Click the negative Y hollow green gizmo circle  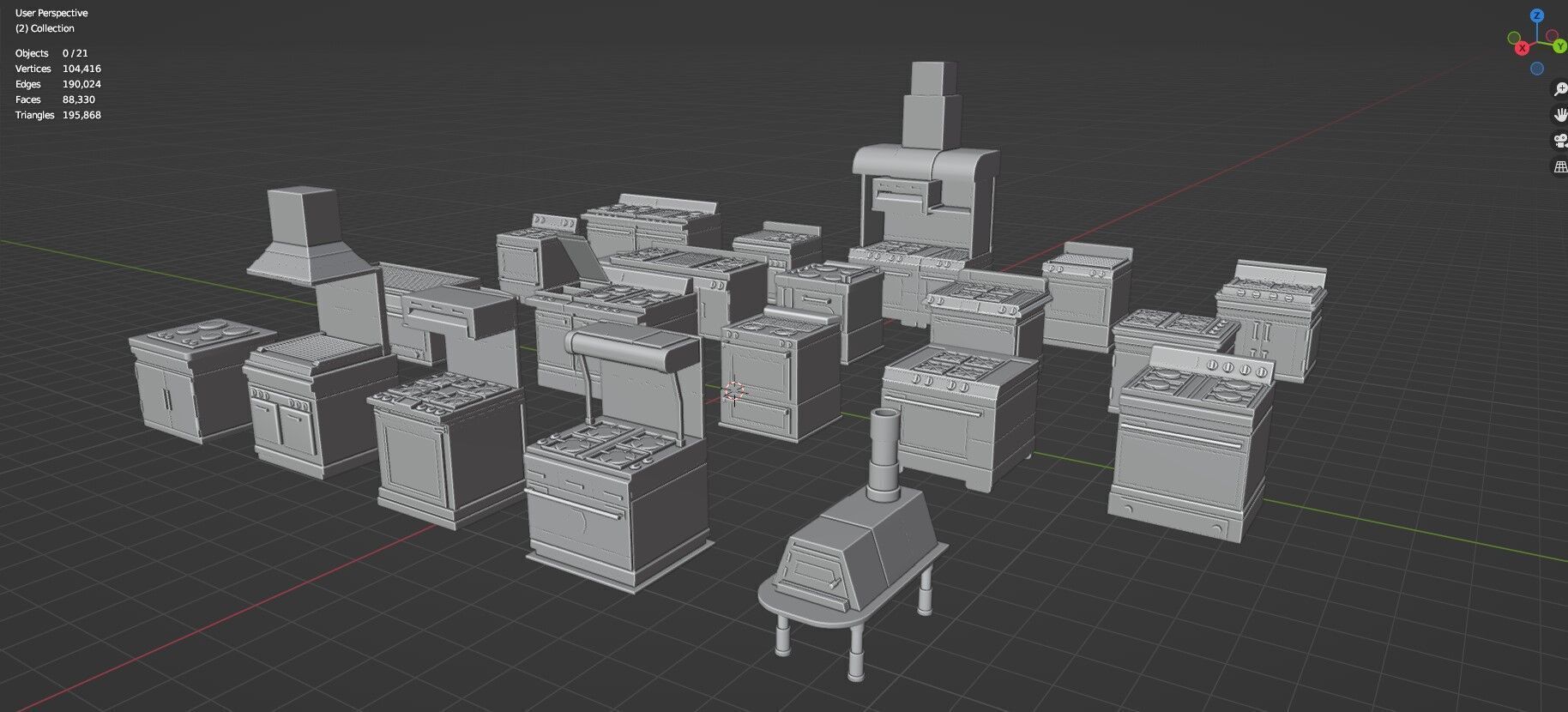(x=1514, y=38)
